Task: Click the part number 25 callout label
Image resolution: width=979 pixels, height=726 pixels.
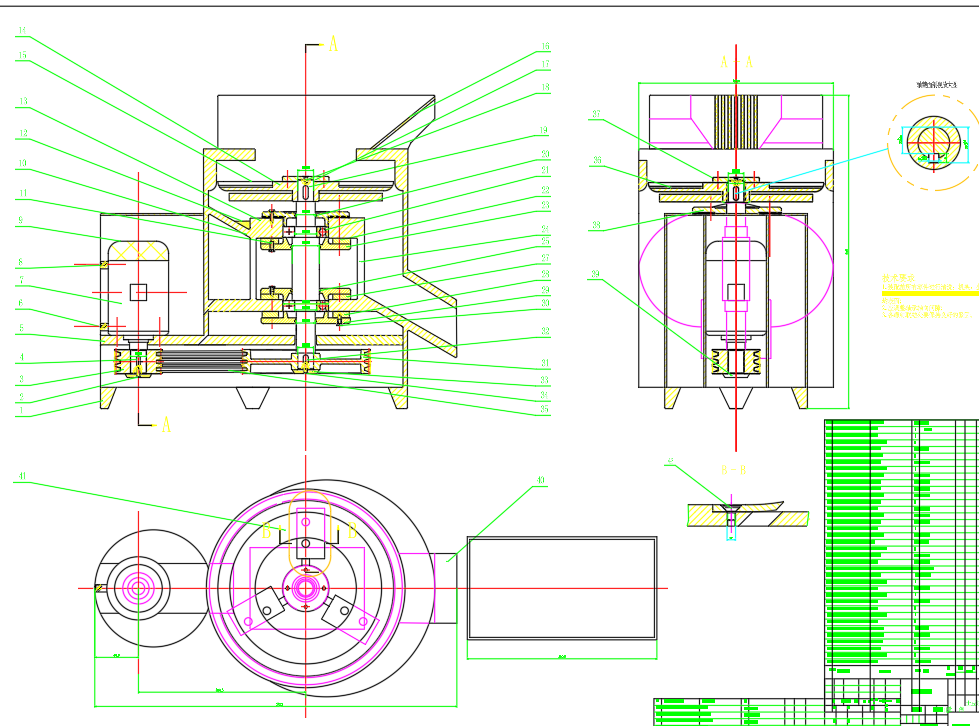Action: (x=545, y=241)
